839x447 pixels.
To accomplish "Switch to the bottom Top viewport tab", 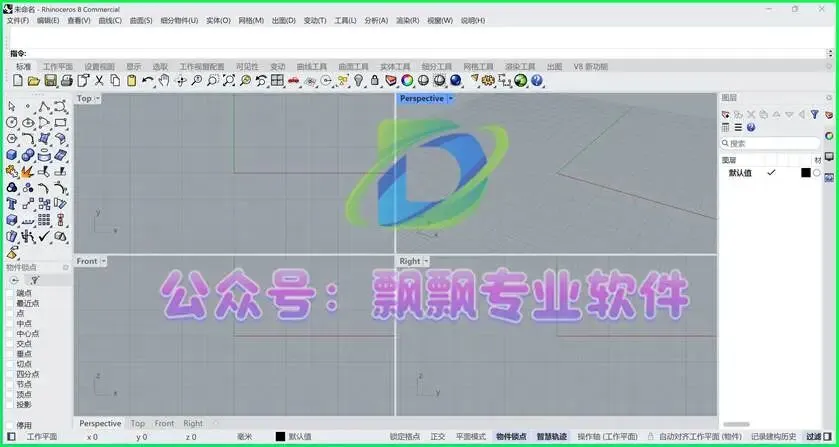I will click(138, 423).
